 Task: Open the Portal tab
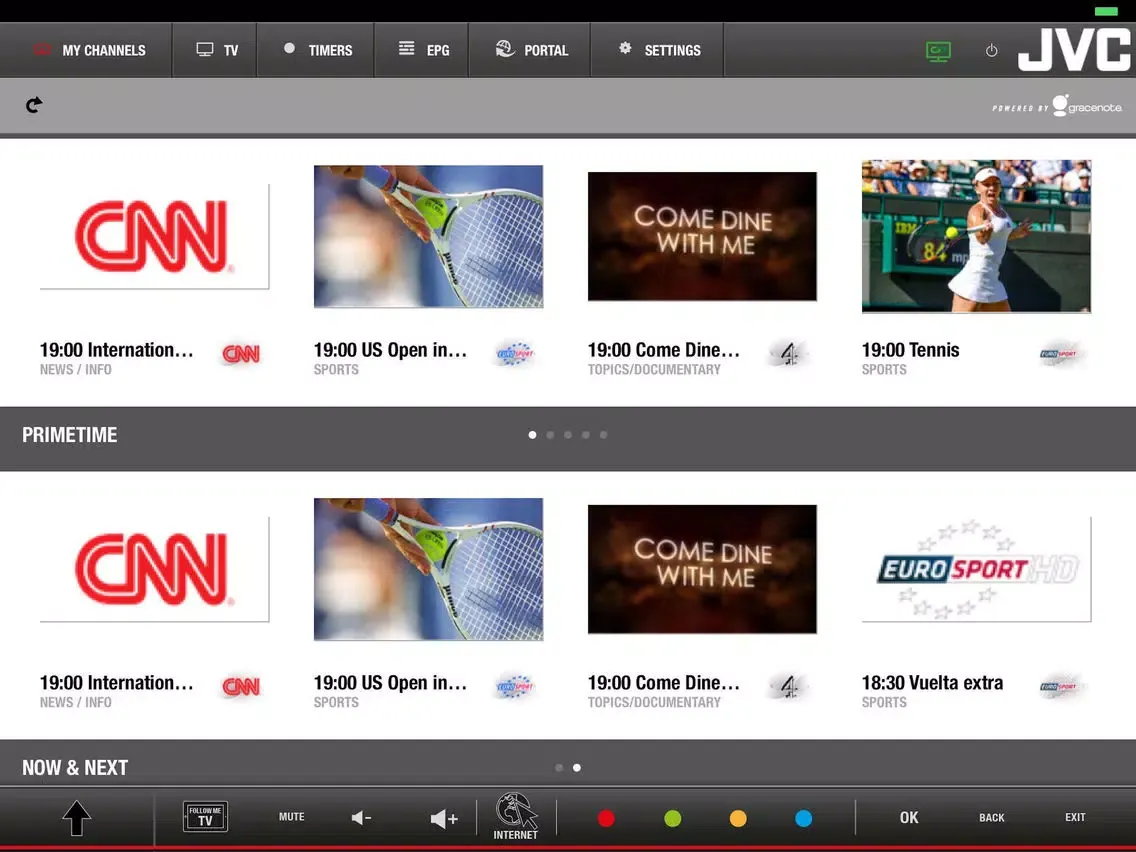[x=530, y=50]
